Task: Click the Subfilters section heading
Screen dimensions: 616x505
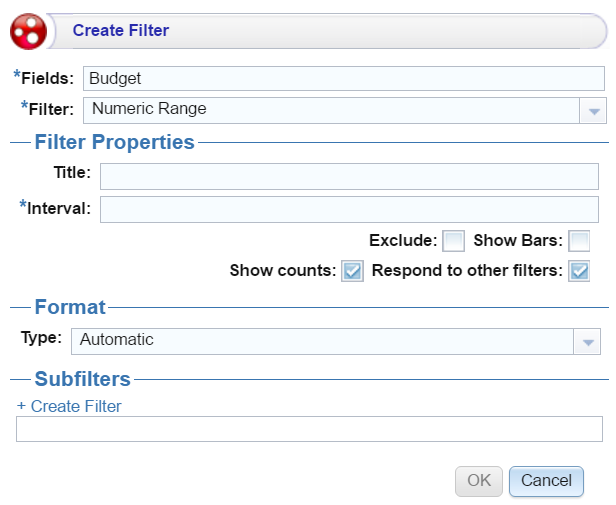Action: 82,379
